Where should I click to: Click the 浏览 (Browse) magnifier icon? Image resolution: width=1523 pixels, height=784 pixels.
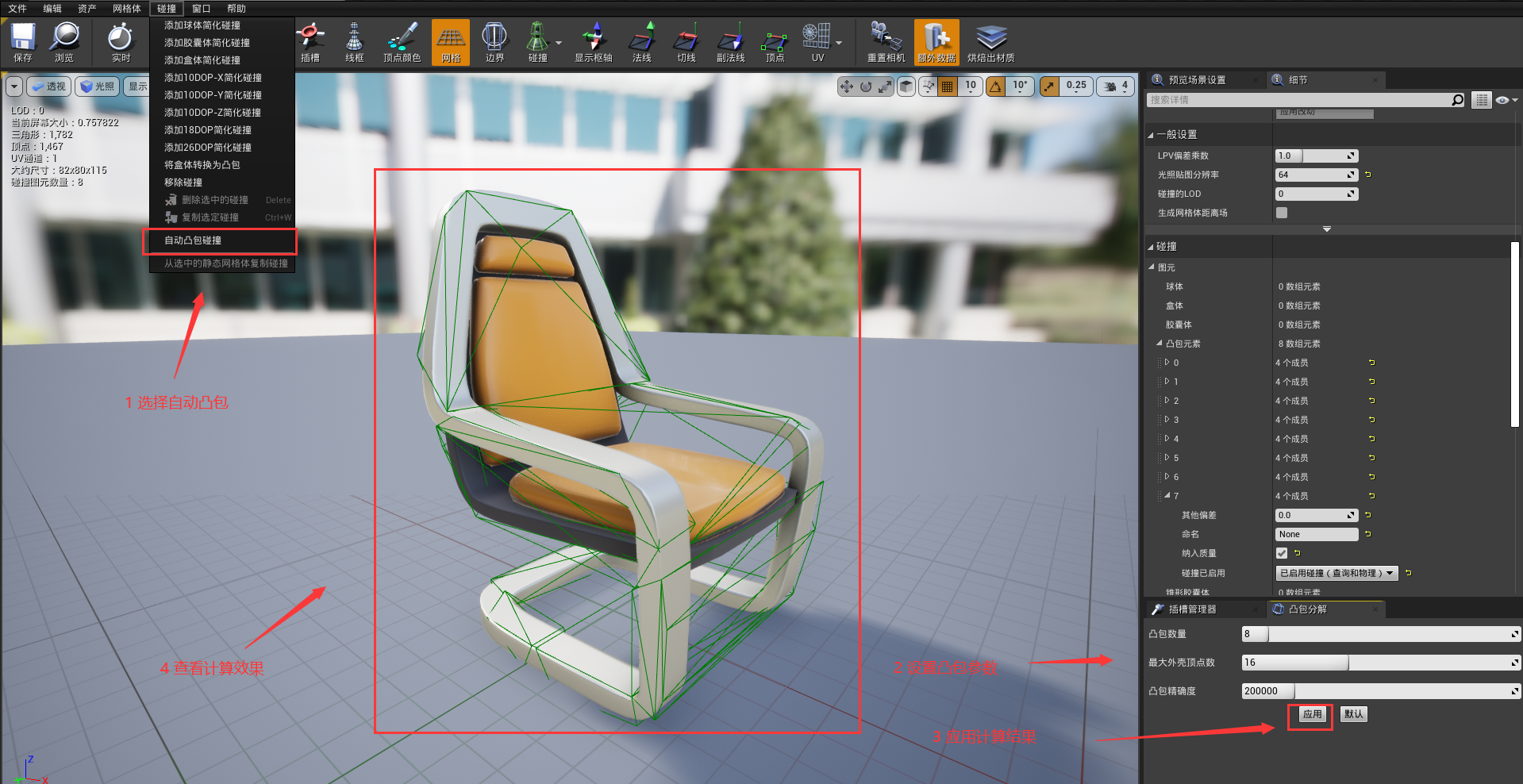[64, 41]
